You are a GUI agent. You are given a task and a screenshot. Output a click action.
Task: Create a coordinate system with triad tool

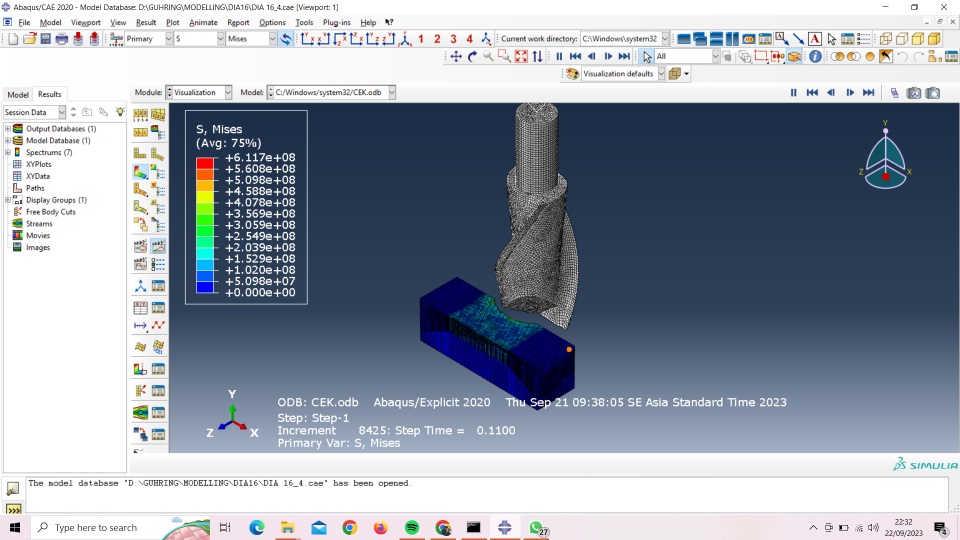click(140, 286)
